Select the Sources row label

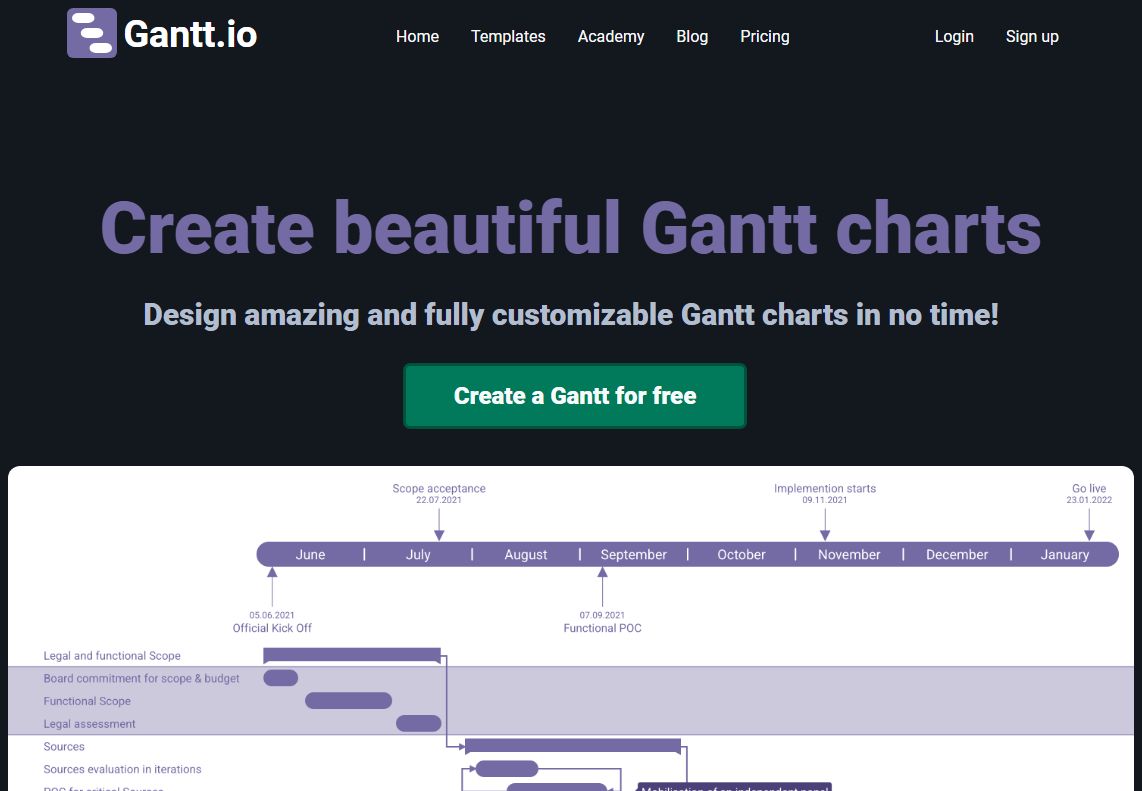tap(64, 746)
